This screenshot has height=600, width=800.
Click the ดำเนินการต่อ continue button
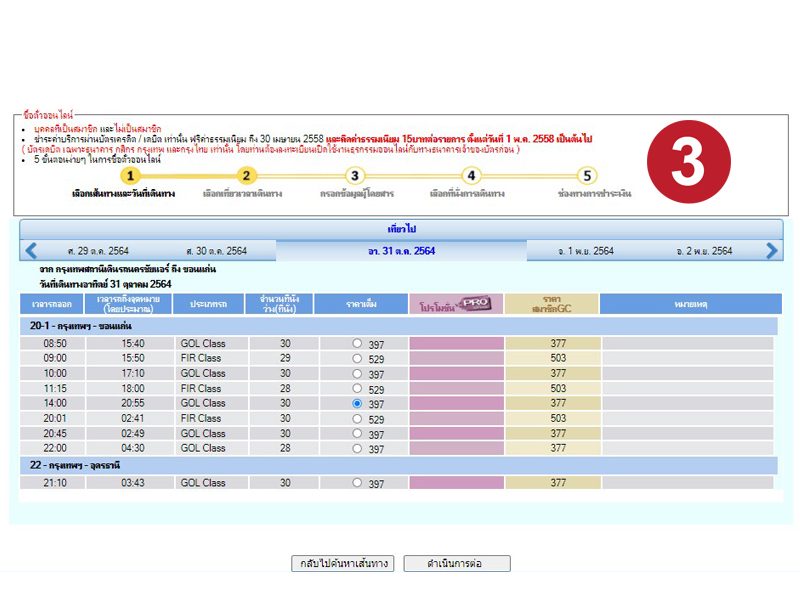point(457,563)
